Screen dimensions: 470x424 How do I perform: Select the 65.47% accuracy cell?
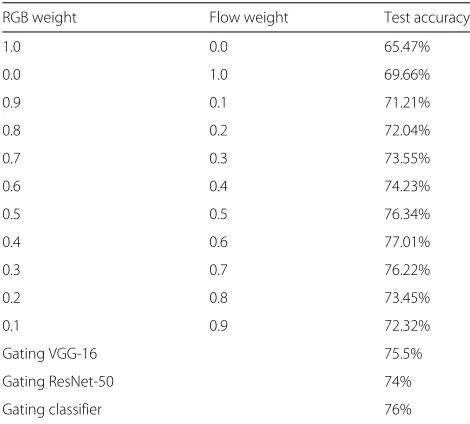pyautogui.click(x=407, y=47)
